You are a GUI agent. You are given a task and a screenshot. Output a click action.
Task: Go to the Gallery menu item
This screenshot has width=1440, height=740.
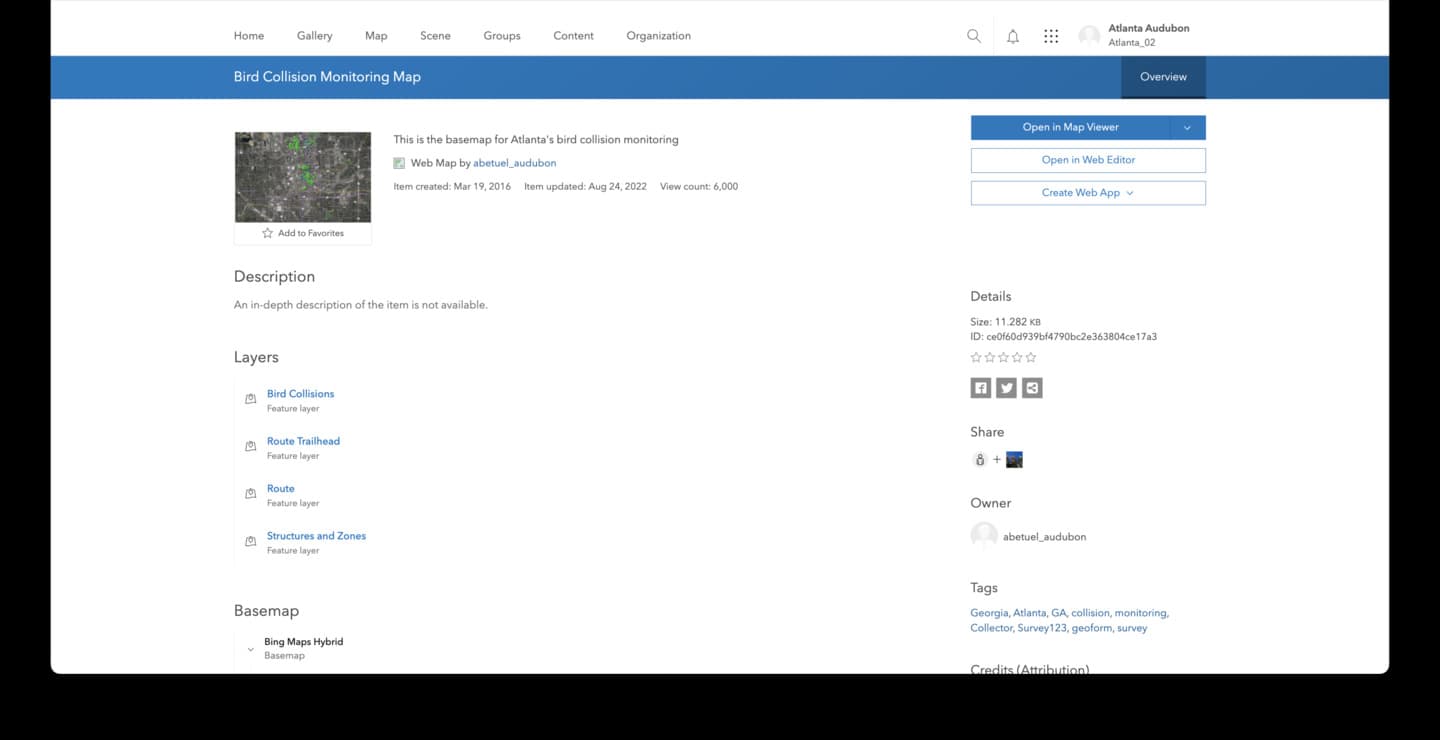(x=314, y=36)
